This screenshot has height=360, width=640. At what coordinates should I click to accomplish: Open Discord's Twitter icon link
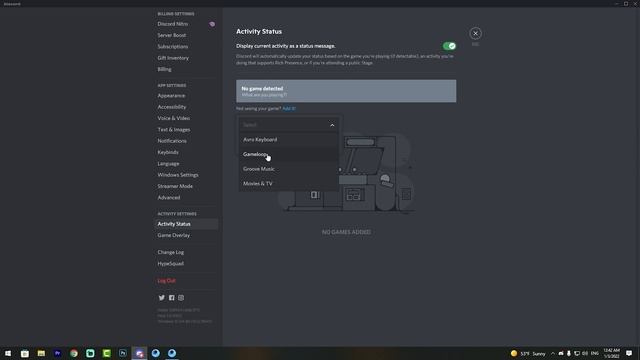(x=162, y=298)
